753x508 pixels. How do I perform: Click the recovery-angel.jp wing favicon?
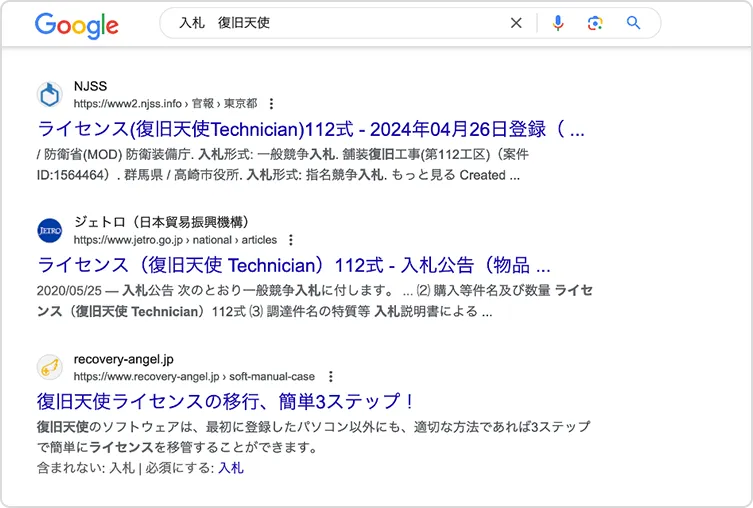pyautogui.click(x=49, y=367)
